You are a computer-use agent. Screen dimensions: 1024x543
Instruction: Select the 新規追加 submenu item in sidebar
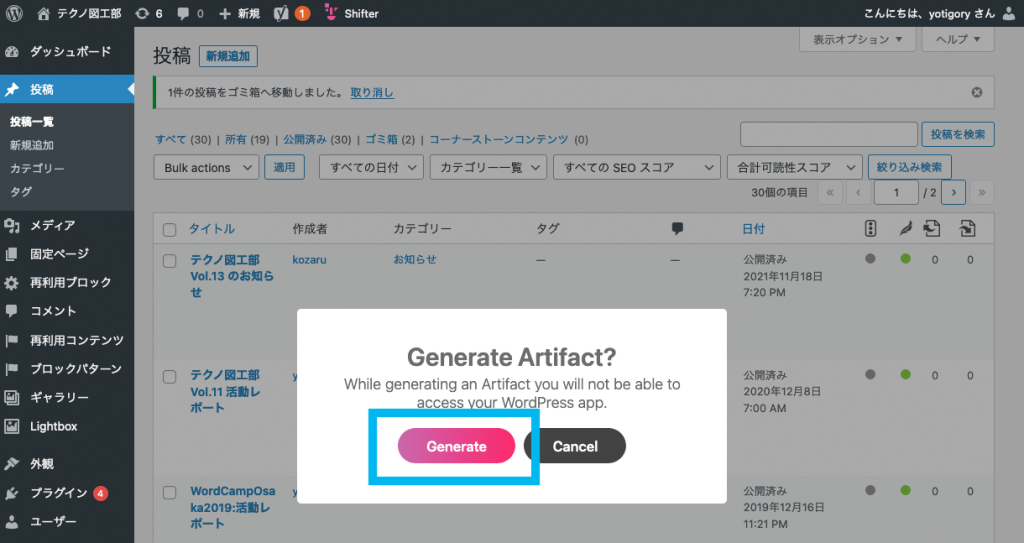[32, 145]
